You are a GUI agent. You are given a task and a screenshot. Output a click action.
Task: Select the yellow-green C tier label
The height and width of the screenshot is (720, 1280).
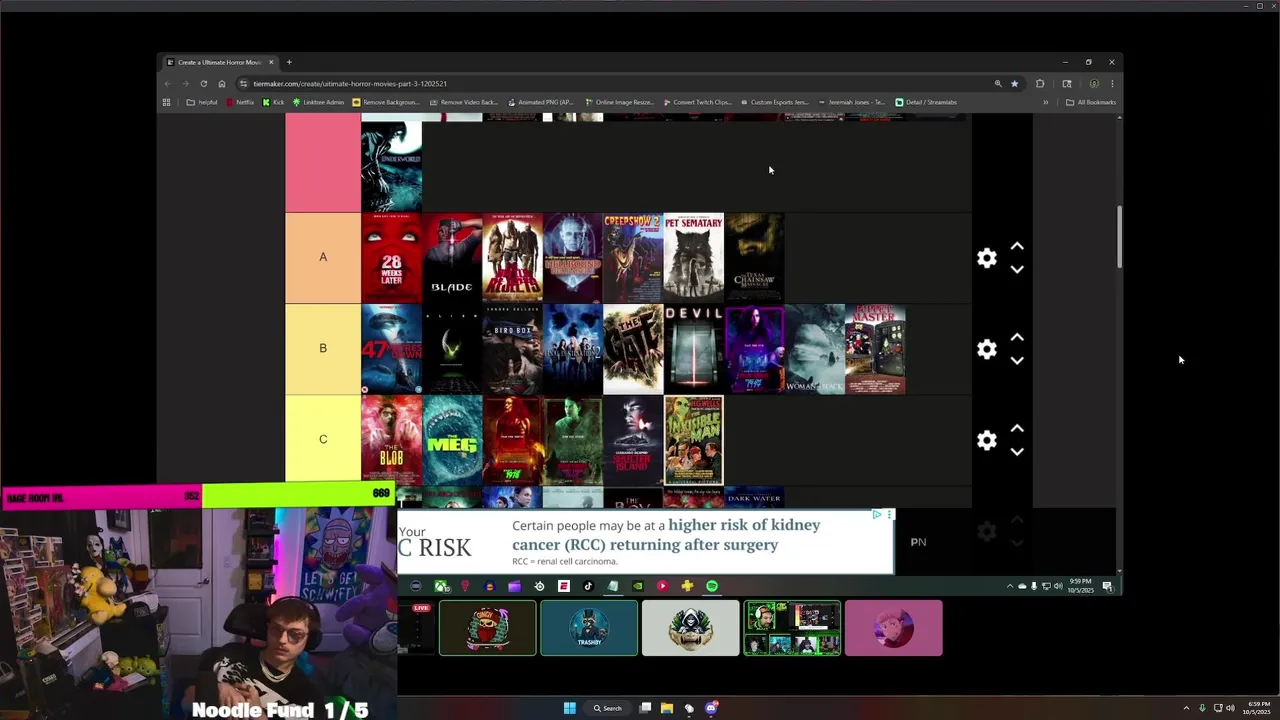[323, 439]
